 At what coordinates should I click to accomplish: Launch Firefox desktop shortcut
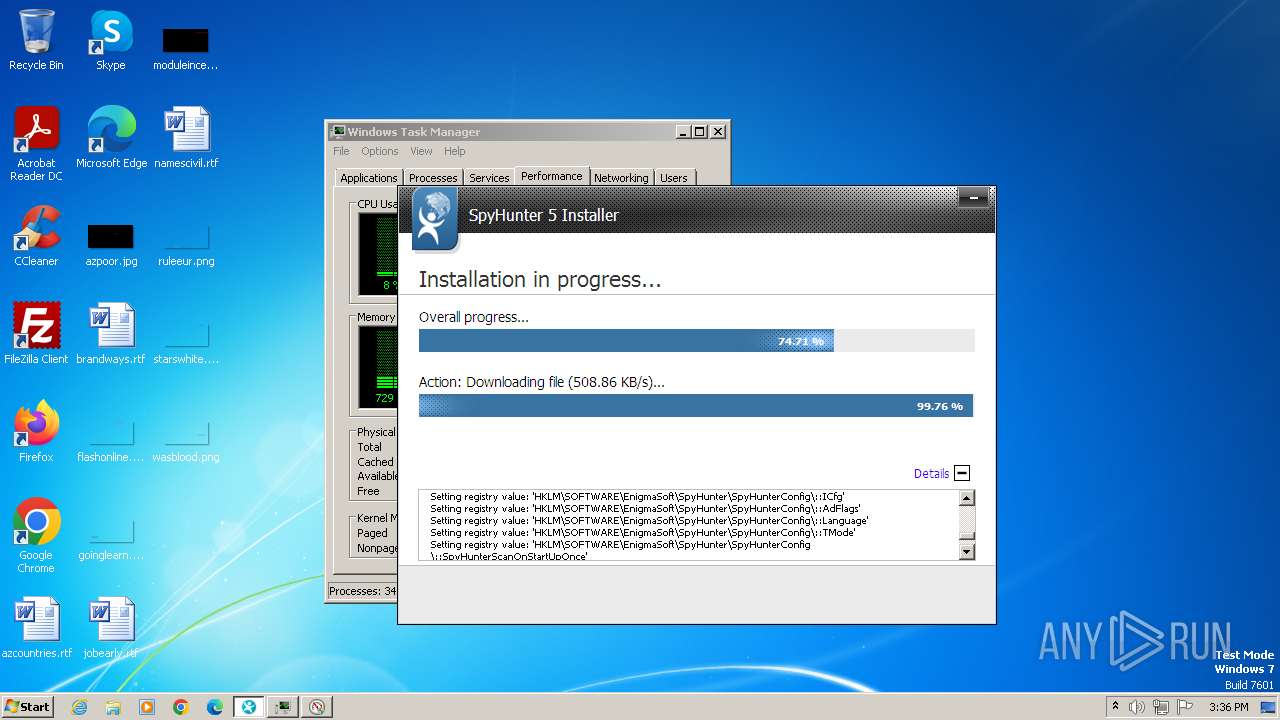[36, 431]
